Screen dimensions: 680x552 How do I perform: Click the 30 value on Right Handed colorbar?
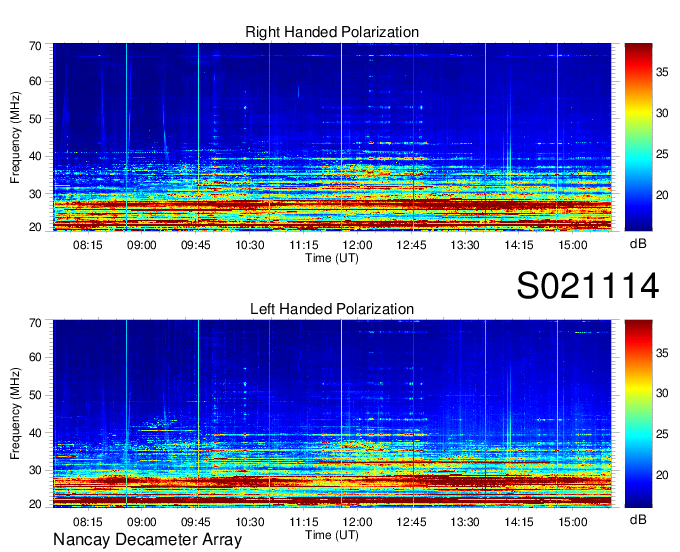tap(662, 113)
